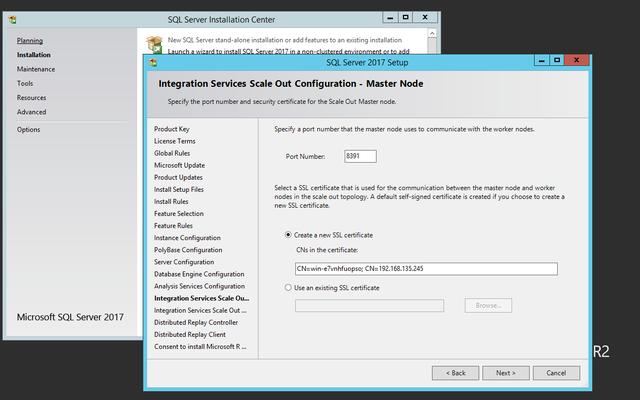Click scroll up arrow in Installation Center
The width and height of the screenshot is (640, 400).
pos(432,33)
